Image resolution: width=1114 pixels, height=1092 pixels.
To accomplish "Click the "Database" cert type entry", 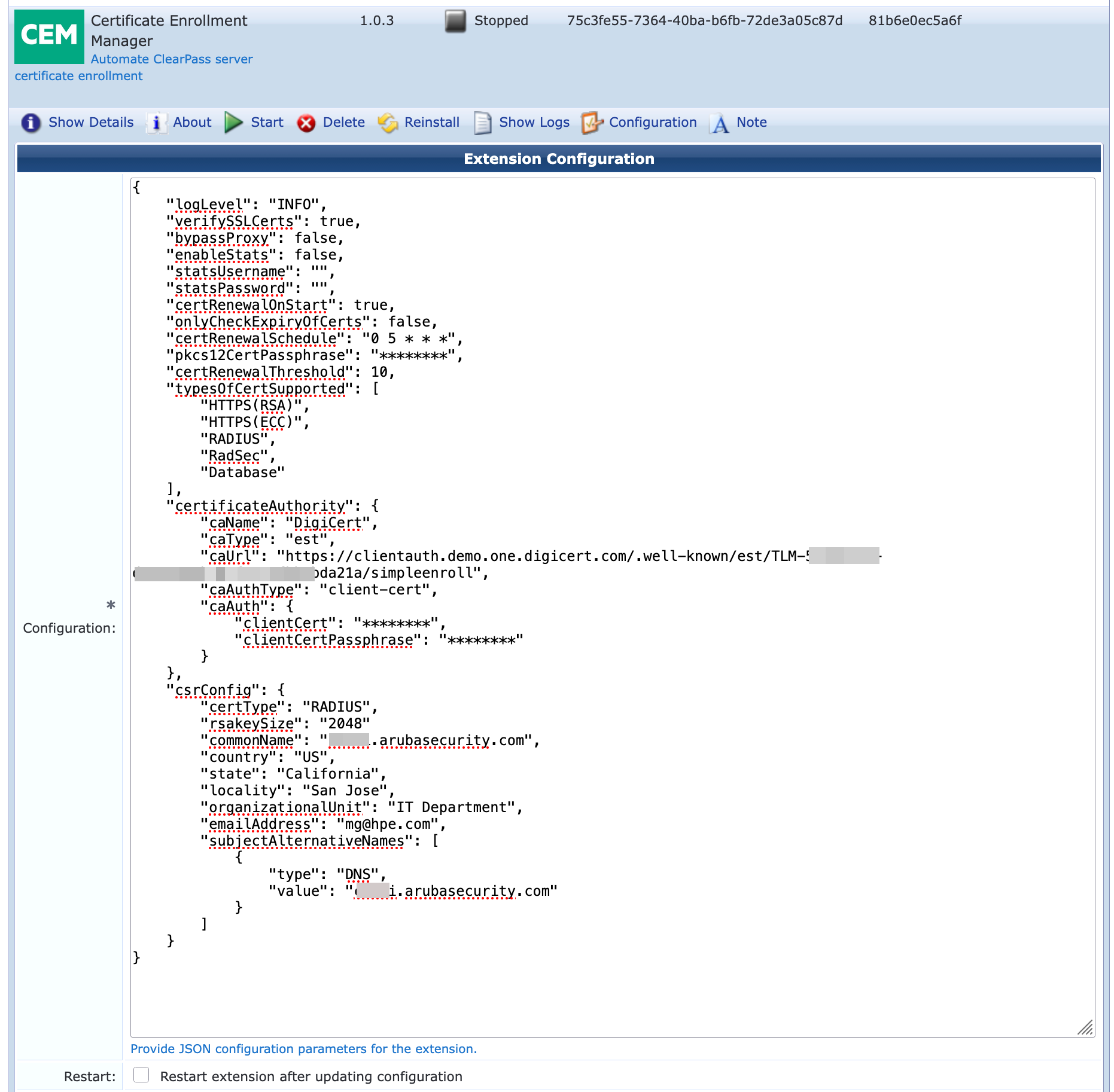I will pyautogui.click(x=242, y=472).
